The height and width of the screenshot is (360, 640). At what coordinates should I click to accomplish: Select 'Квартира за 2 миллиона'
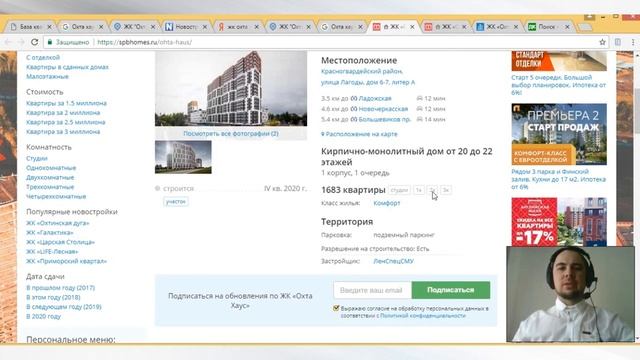pos(63,113)
